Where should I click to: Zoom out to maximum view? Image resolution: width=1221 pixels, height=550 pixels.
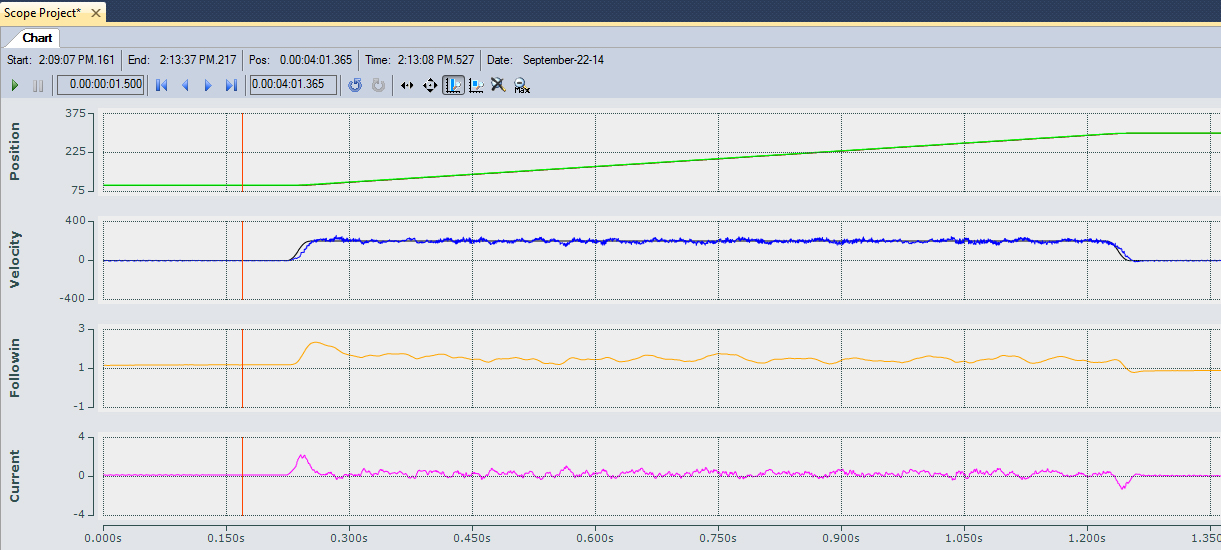pos(521,86)
